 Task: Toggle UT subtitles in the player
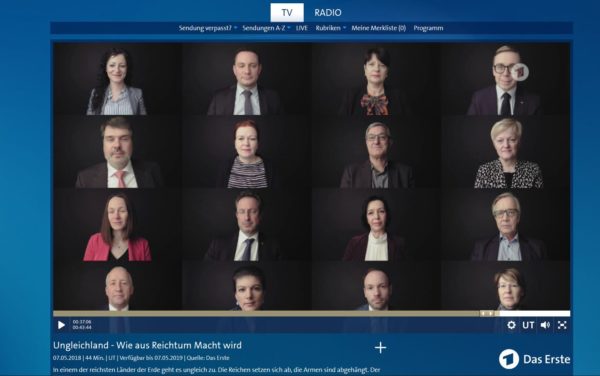tap(528, 325)
